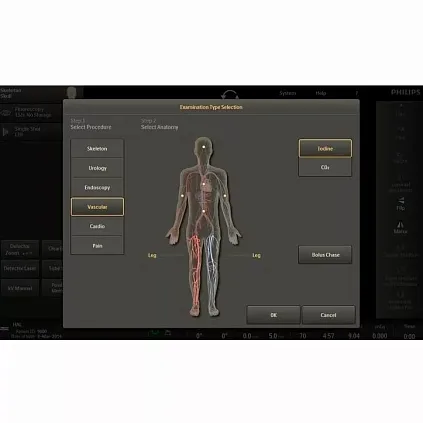This screenshot has width=423, height=423.
Task: Click the Step 1 Select Procedure heading
Action: (91, 124)
